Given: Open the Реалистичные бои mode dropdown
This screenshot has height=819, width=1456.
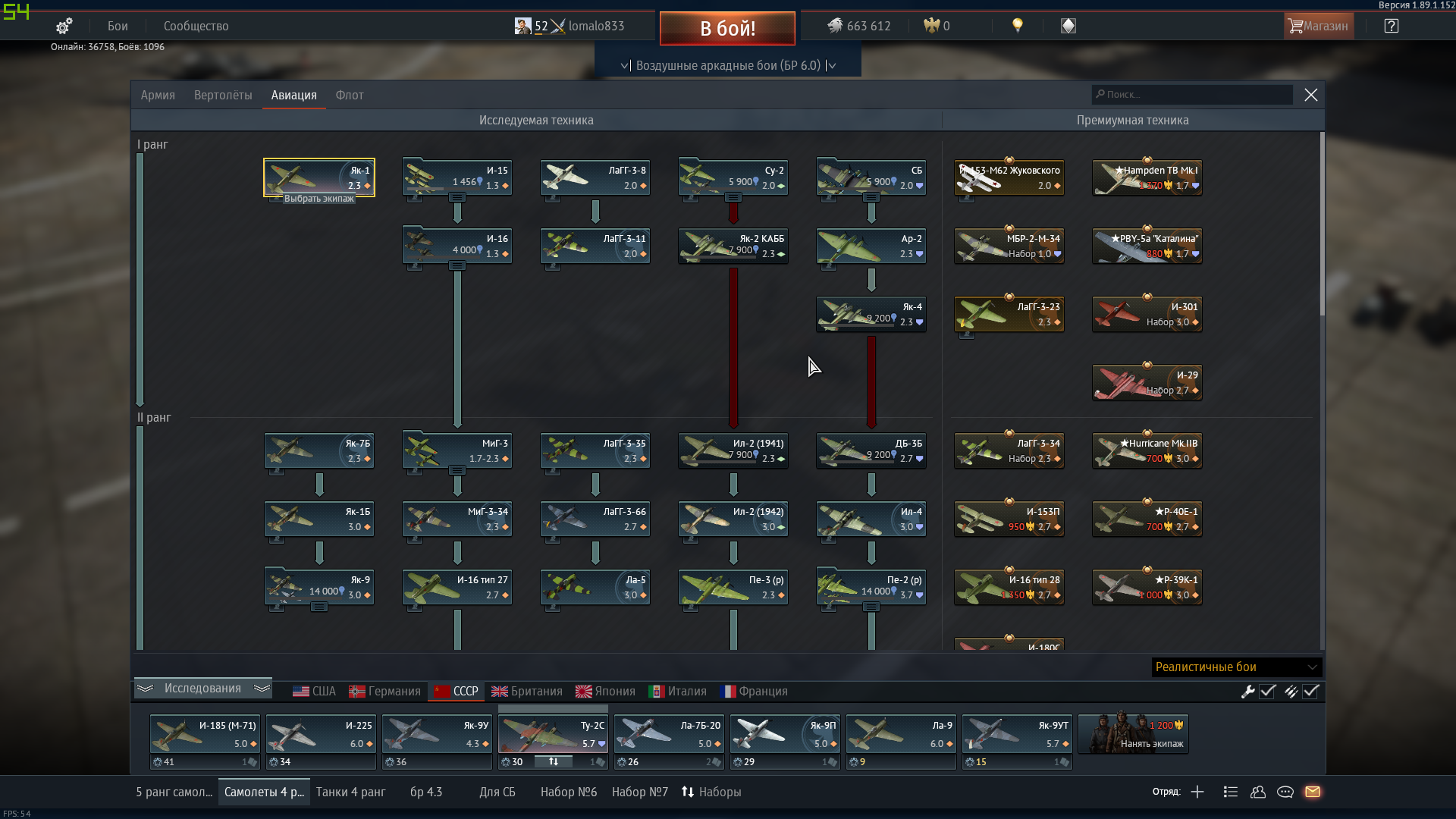Looking at the screenshot, I should point(1237,667).
